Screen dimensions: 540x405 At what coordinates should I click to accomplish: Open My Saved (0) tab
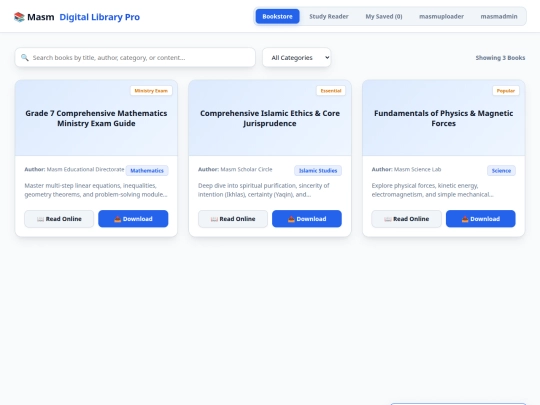(x=384, y=17)
